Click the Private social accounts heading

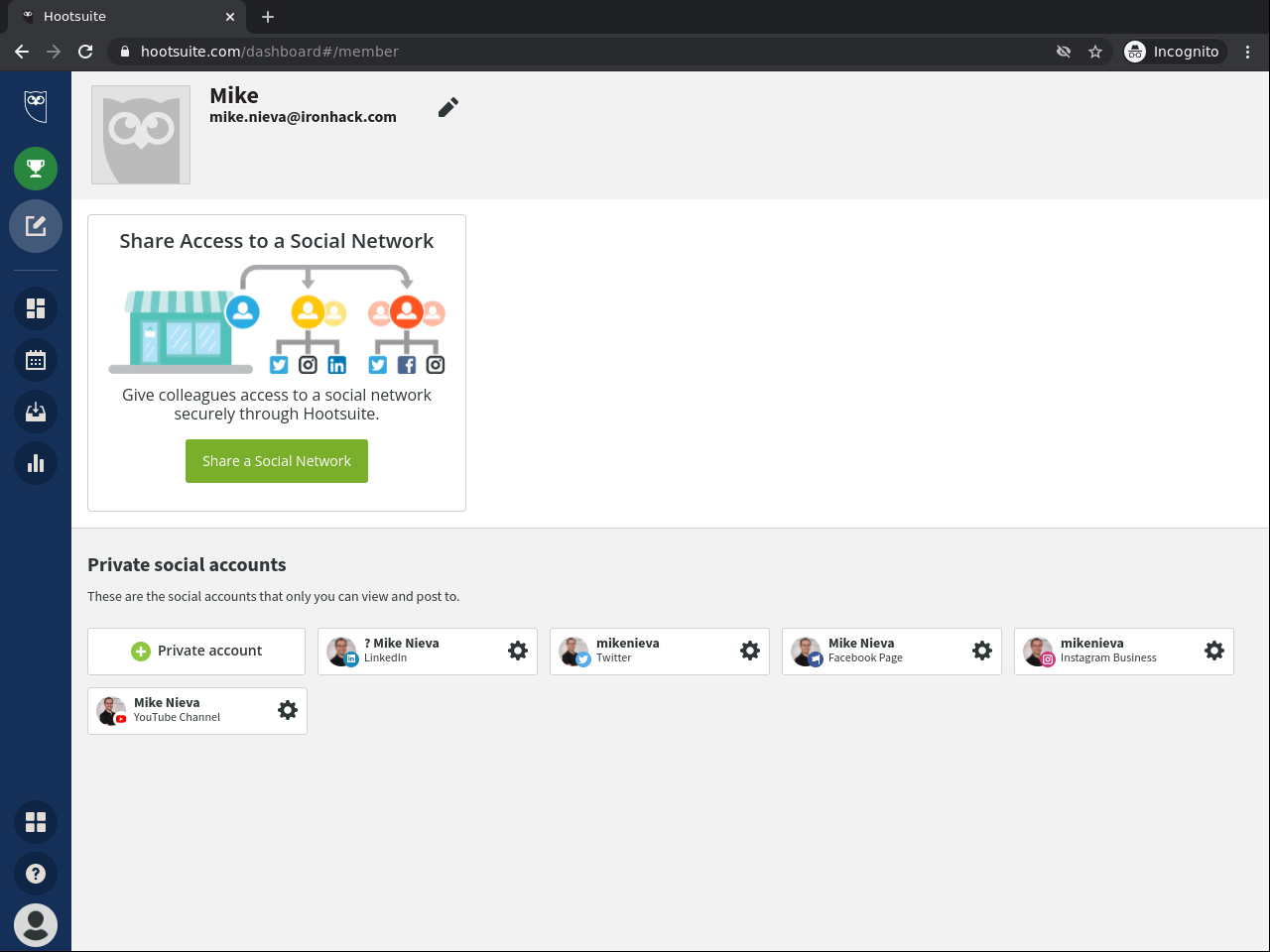point(187,565)
